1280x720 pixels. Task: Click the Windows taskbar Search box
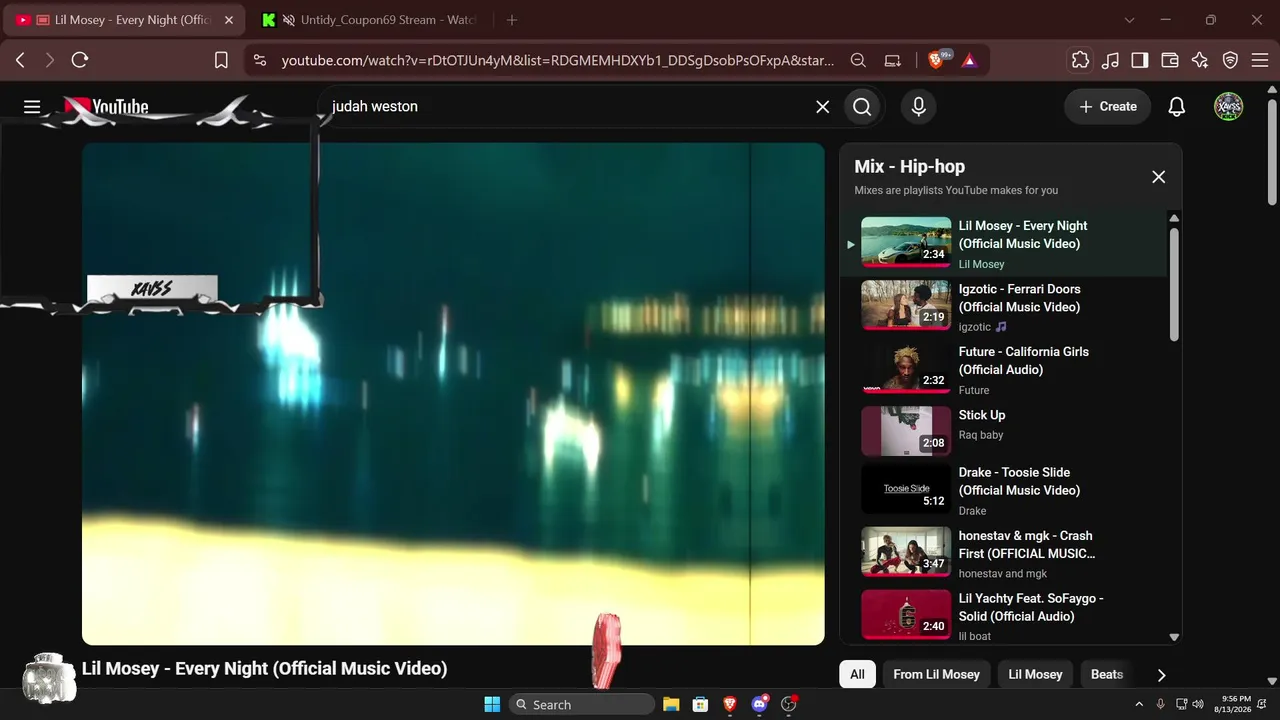click(x=582, y=704)
